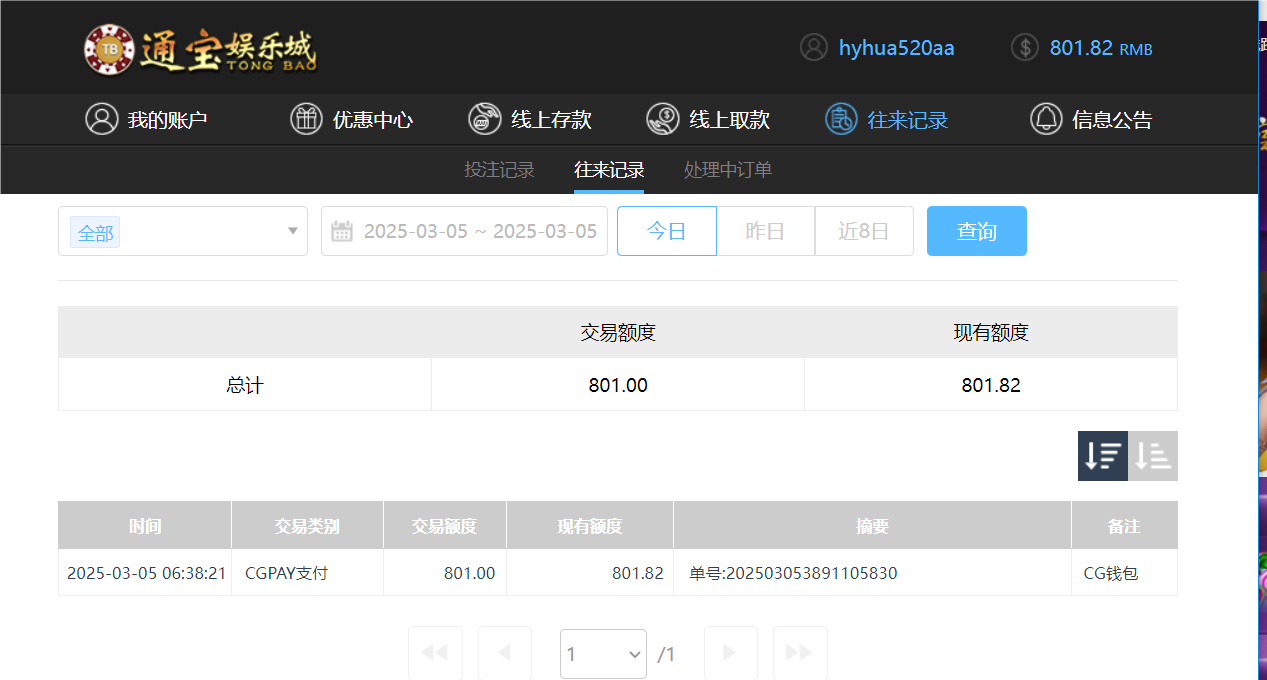Select the 往来记录 records icon
Image resolution: width=1267 pixels, height=680 pixels.
pos(840,119)
